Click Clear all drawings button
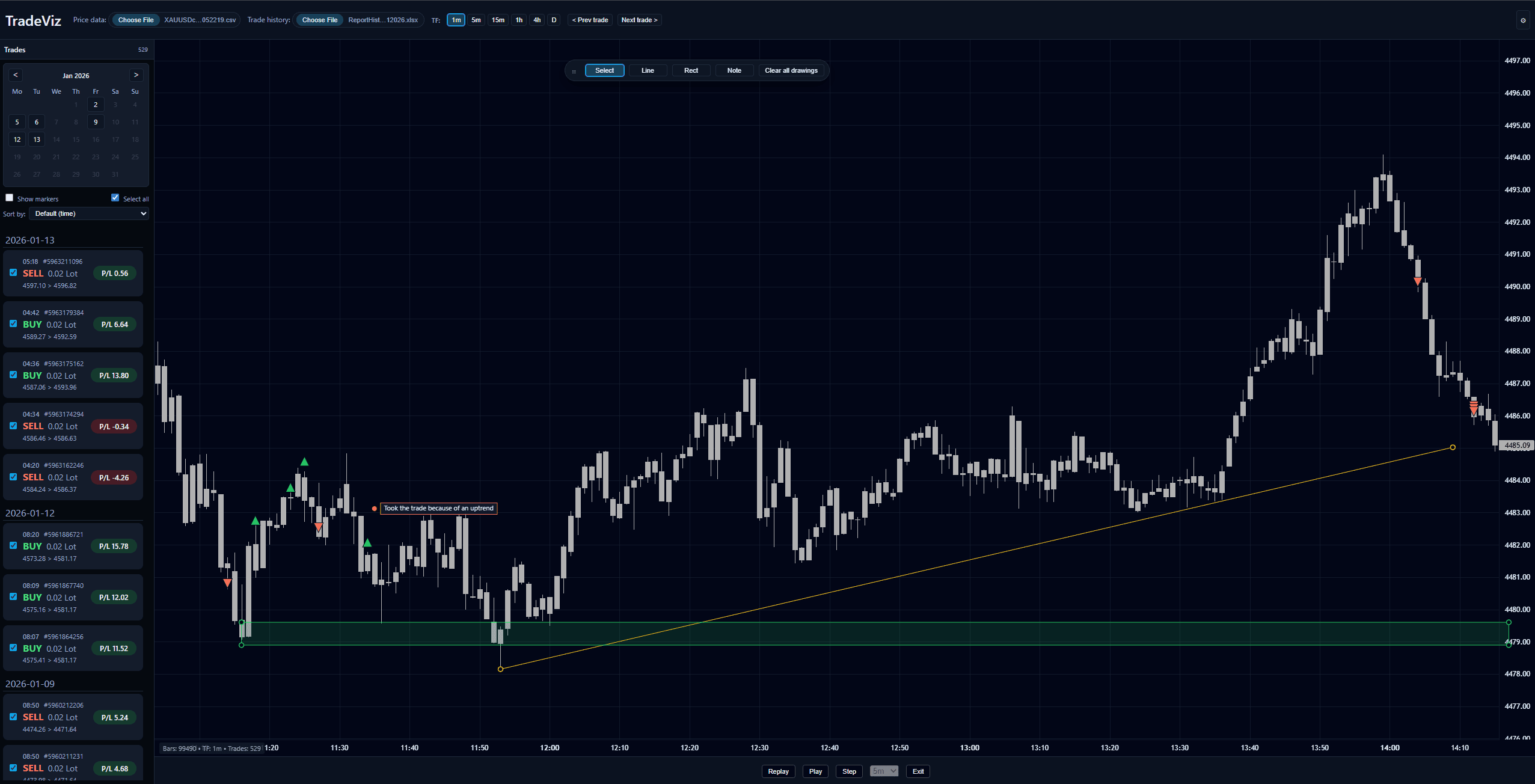The width and height of the screenshot is (1535, 784). pos(791,70)
